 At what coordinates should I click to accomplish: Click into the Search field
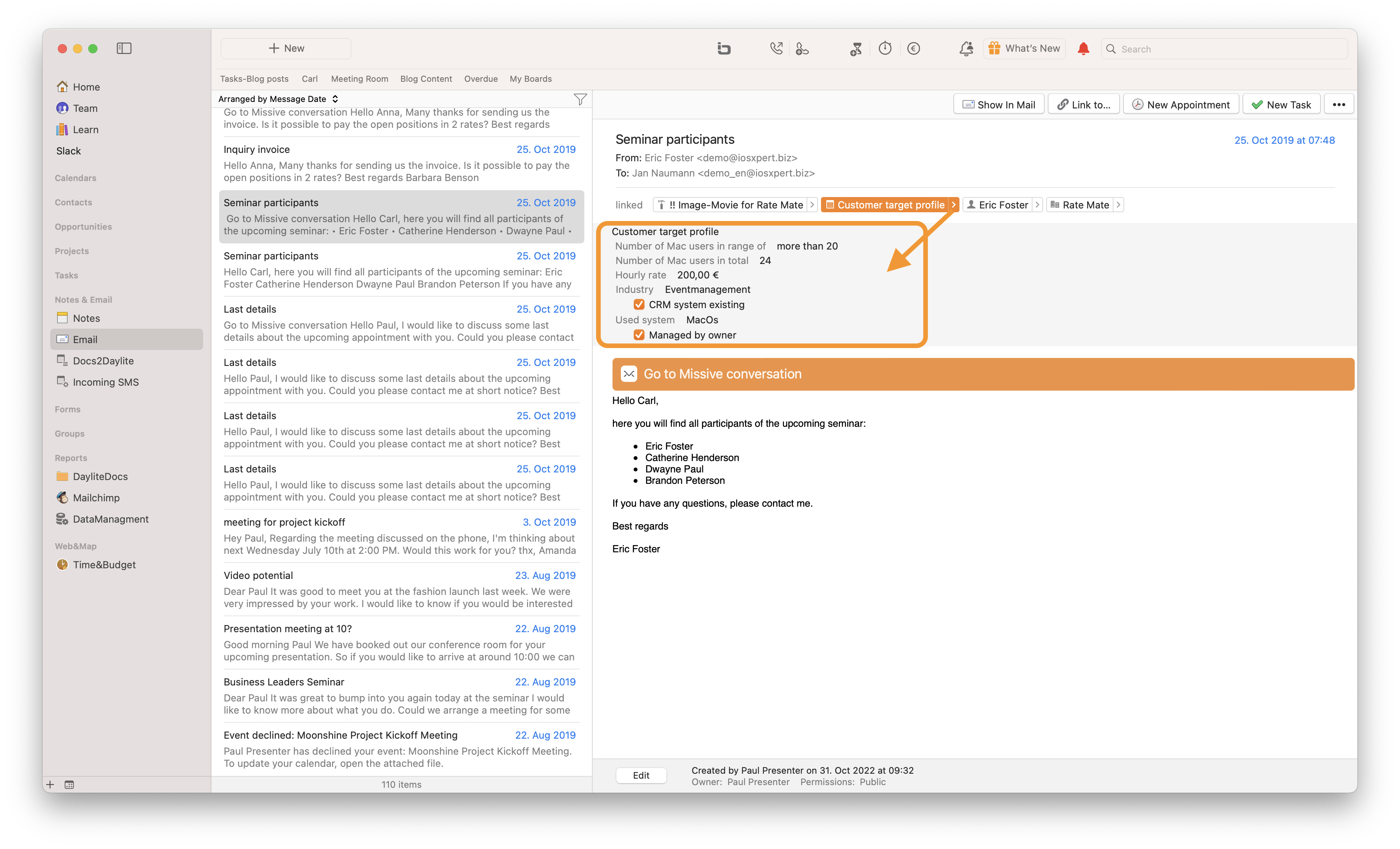[x=1224, y=49]
